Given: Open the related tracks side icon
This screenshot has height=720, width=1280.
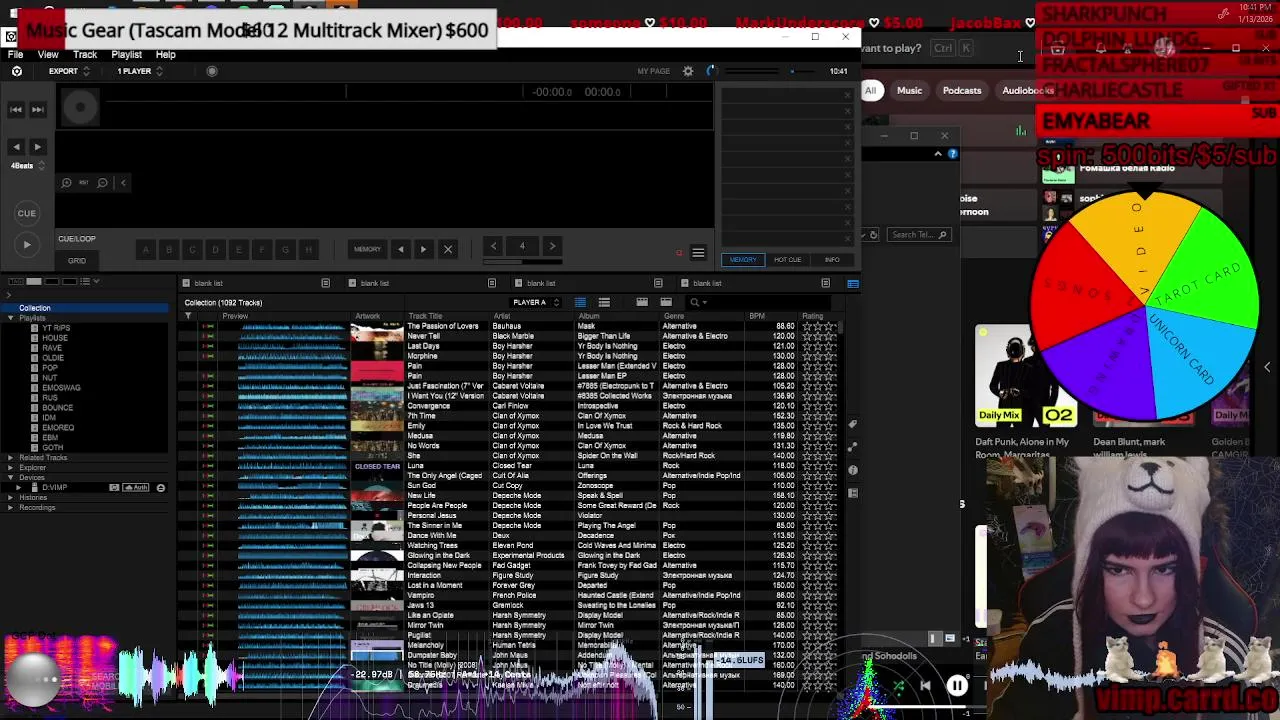Looking at the screenshot, I should [853, 447].
